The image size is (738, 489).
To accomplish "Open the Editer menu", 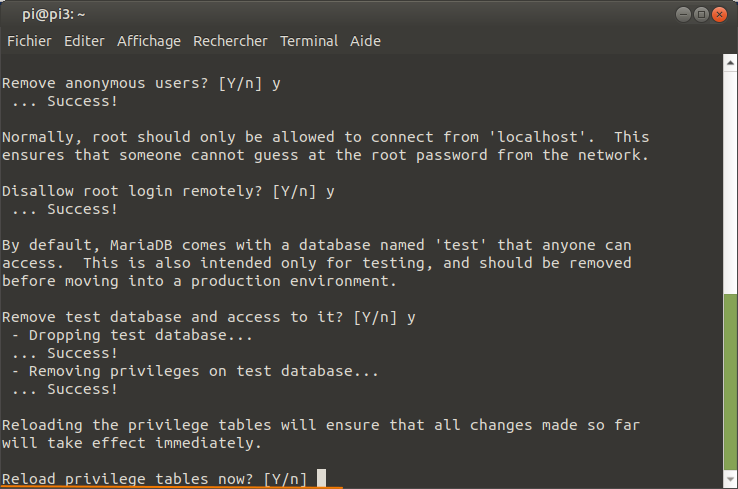I will coord(84,41).
